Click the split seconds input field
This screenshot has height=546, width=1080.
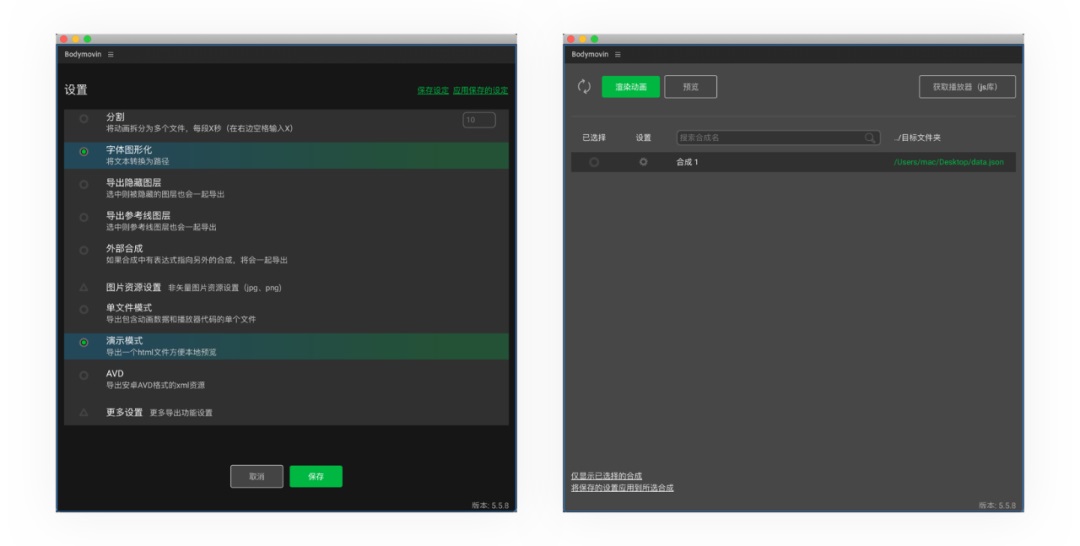(479, 120)
